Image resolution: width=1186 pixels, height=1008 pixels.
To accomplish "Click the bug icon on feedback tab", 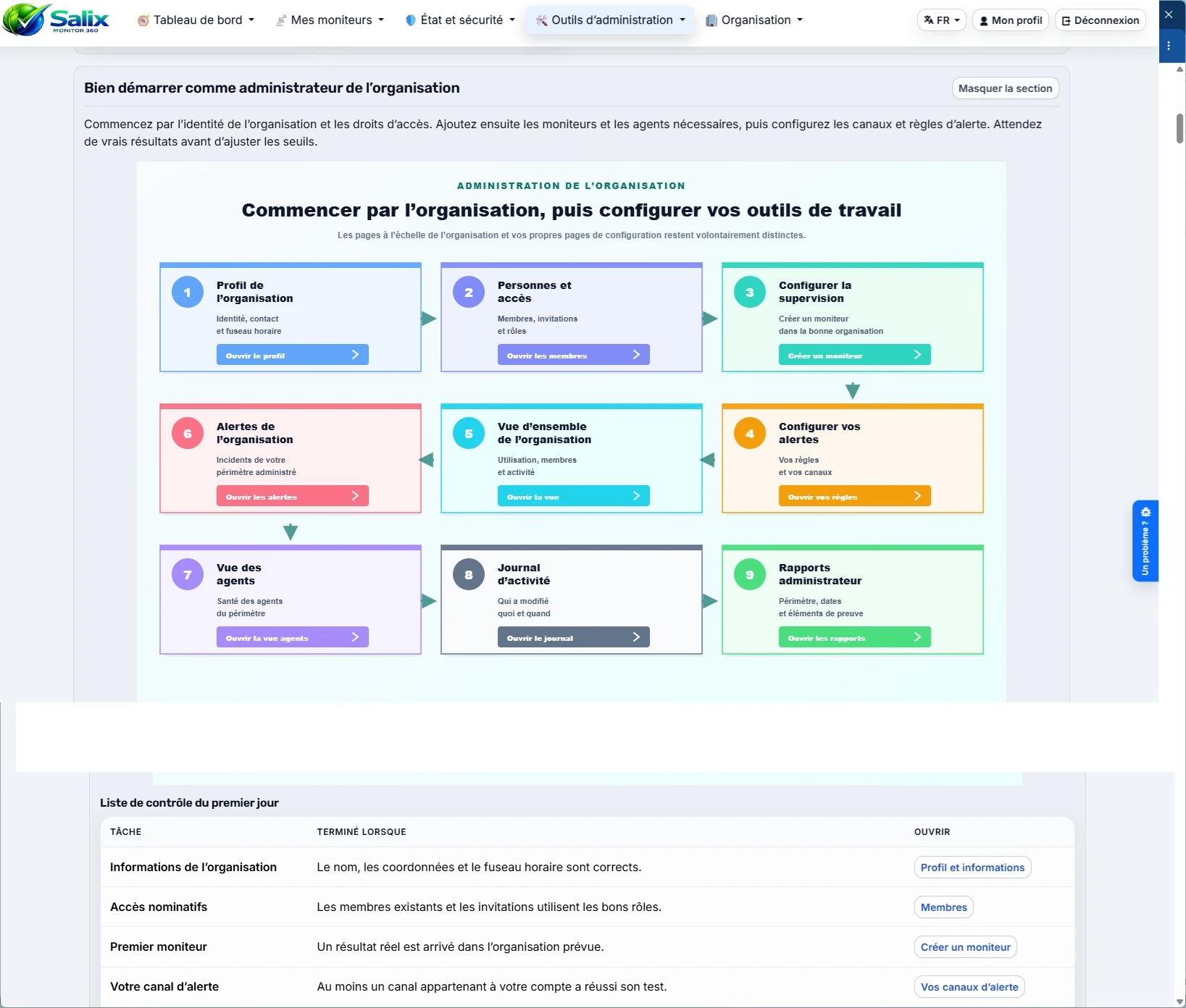I will pyautogui.click(x=1145, y=512).
